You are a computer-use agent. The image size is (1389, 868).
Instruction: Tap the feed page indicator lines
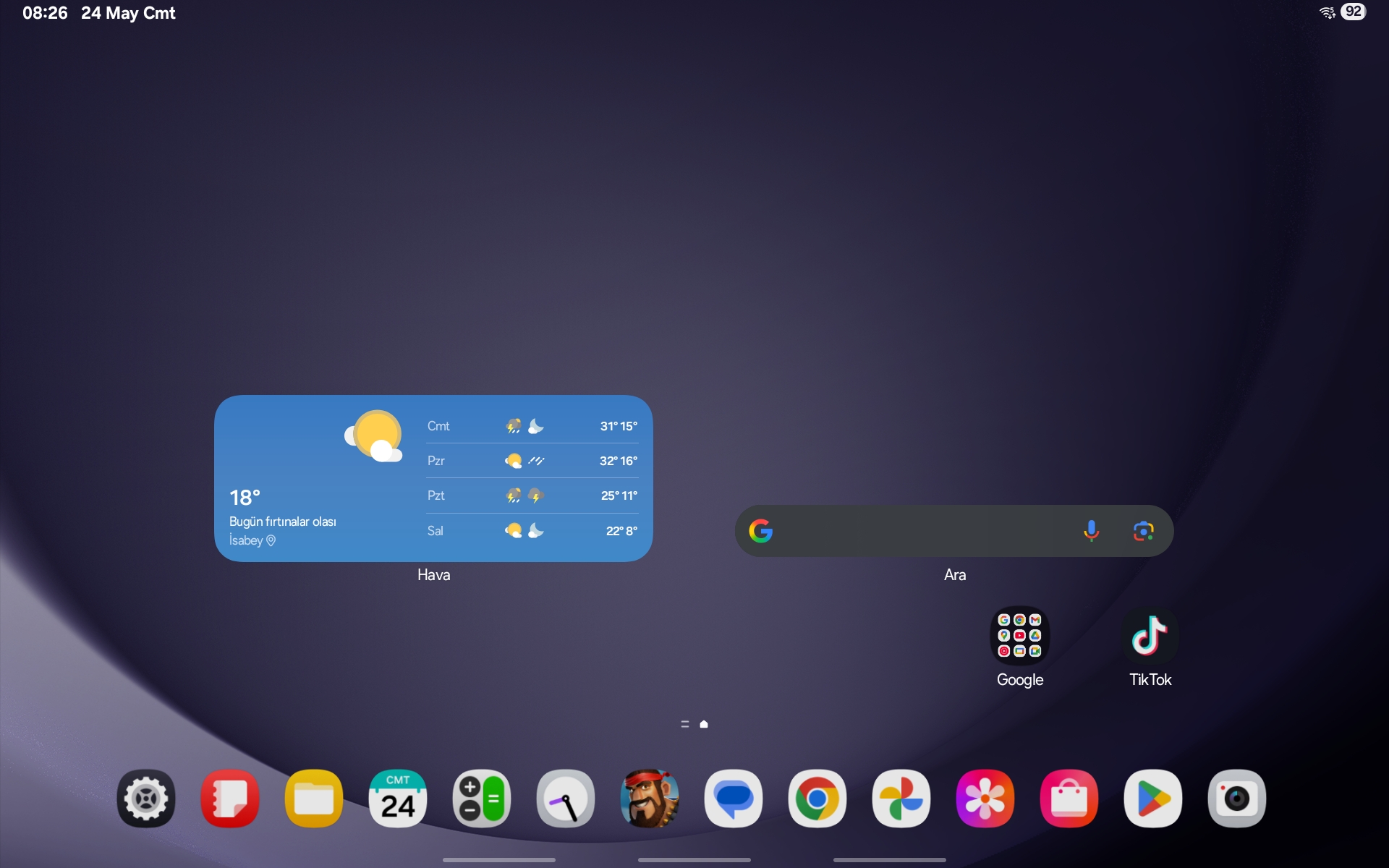[685, 724]
